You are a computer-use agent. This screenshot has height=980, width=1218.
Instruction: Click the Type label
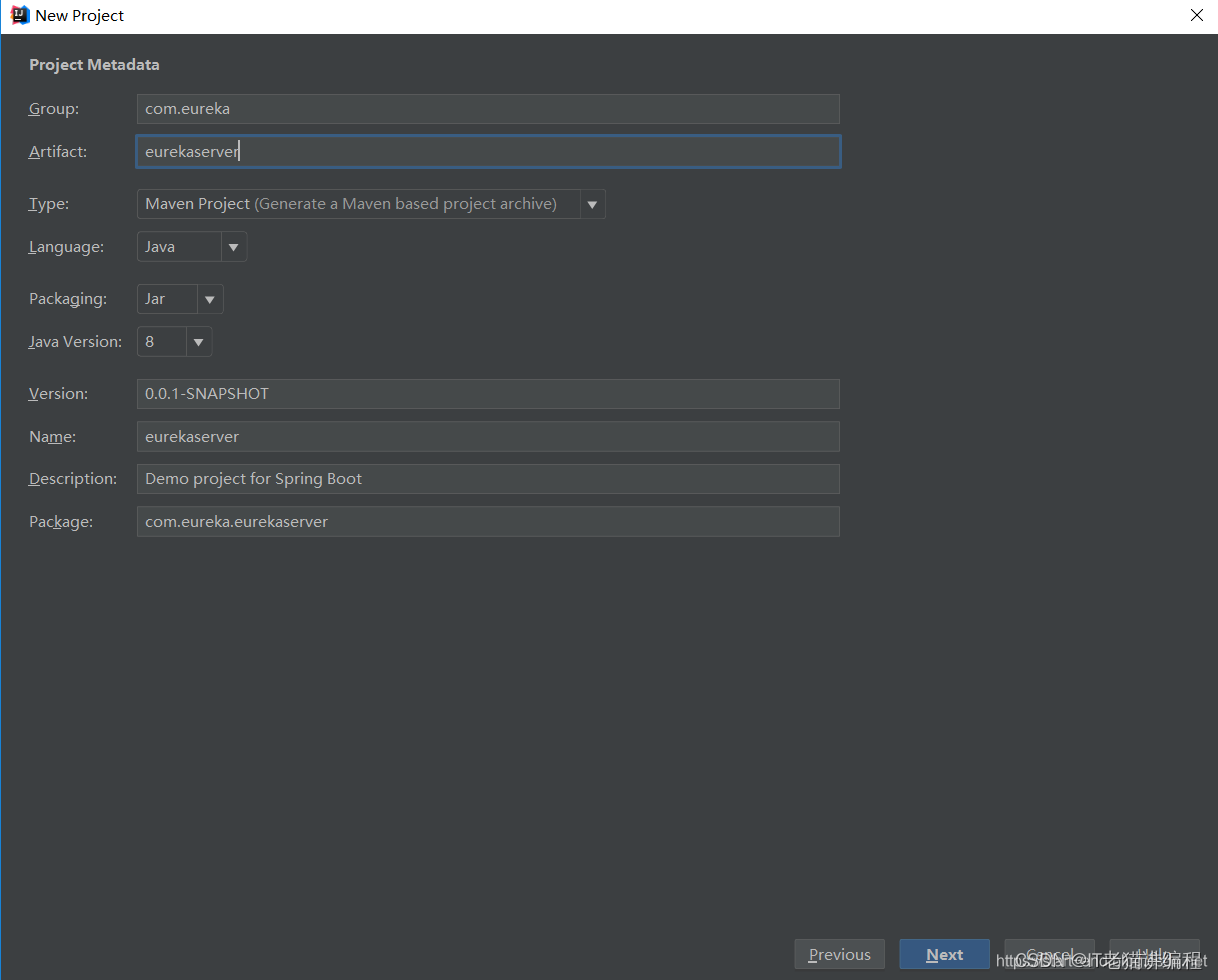coord(49,204)
